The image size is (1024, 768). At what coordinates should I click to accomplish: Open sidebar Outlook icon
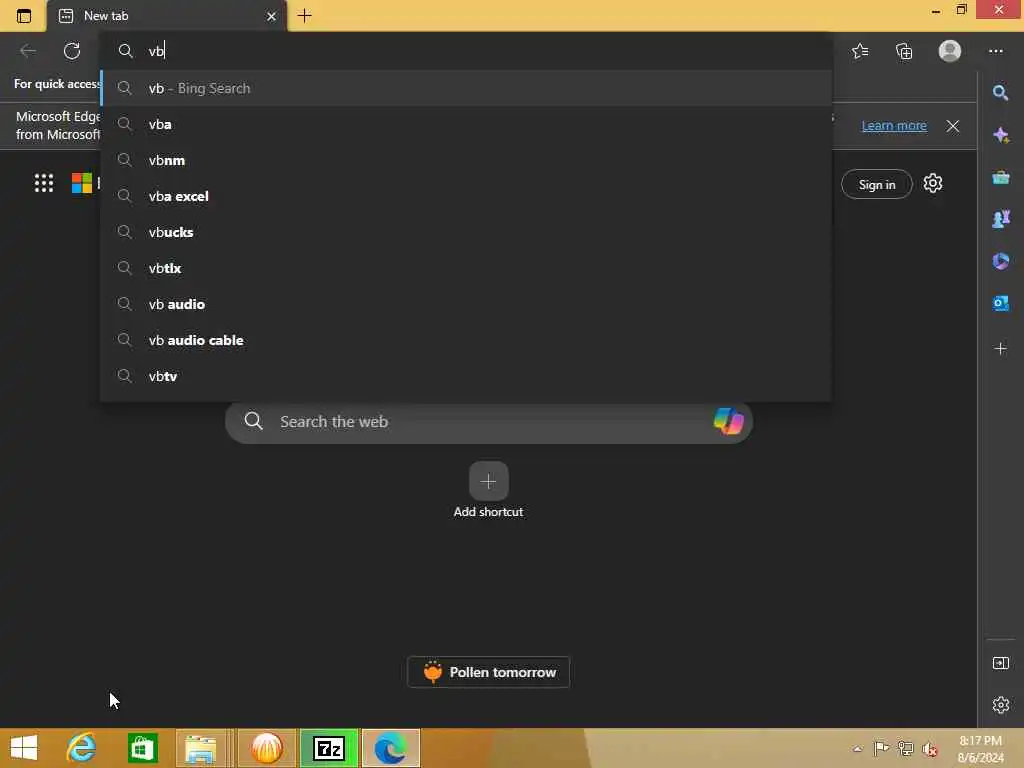point(1000,303)
